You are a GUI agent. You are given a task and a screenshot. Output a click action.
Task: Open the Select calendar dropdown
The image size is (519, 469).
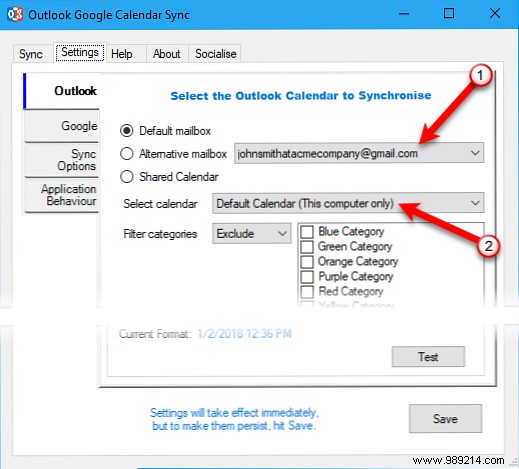pos(348,203)
